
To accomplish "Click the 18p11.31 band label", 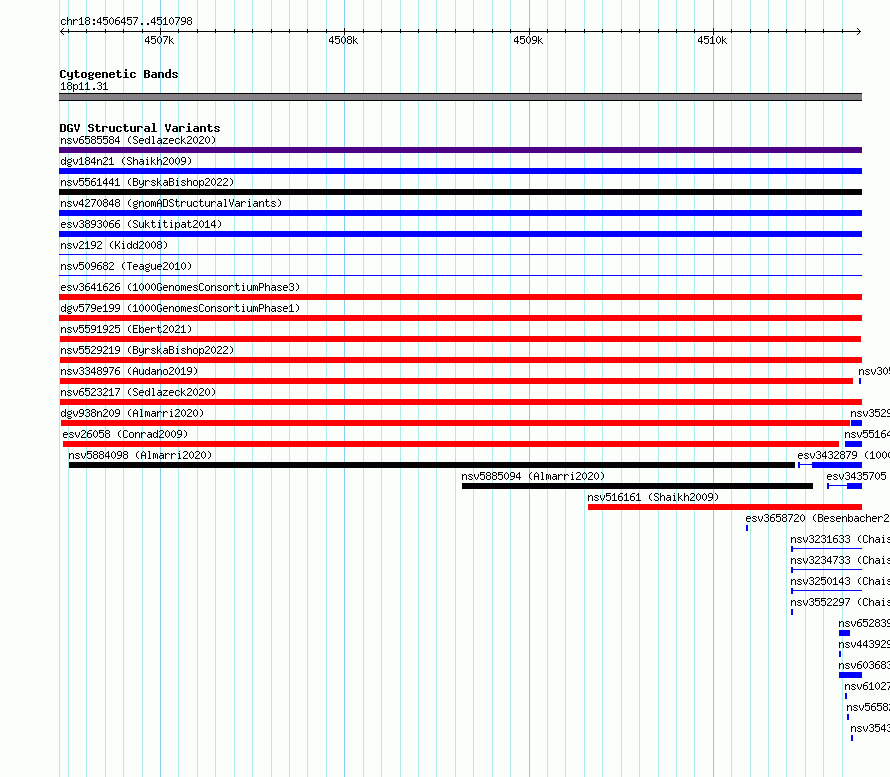I will coord(84,86).
